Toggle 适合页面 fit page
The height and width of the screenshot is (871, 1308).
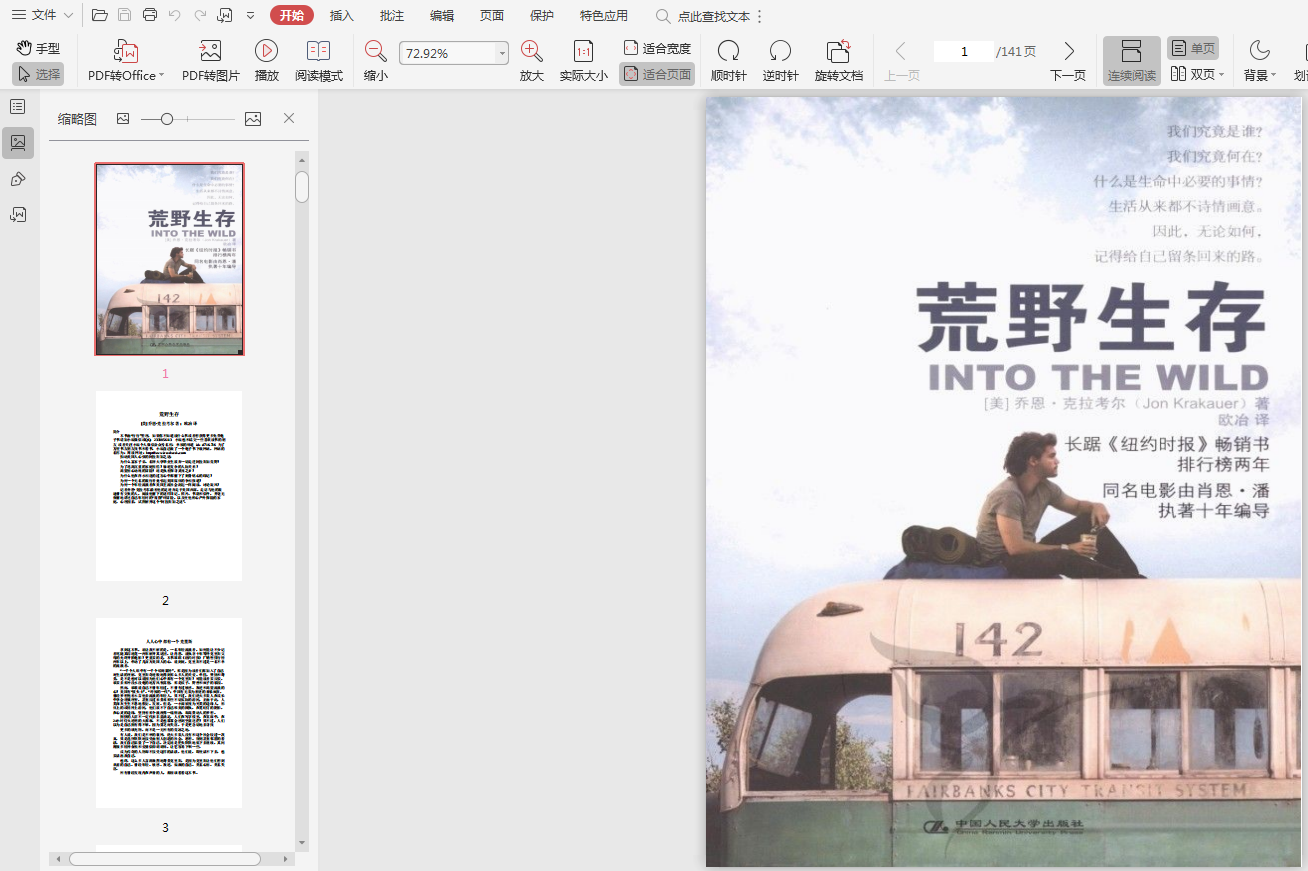(657, 74)
